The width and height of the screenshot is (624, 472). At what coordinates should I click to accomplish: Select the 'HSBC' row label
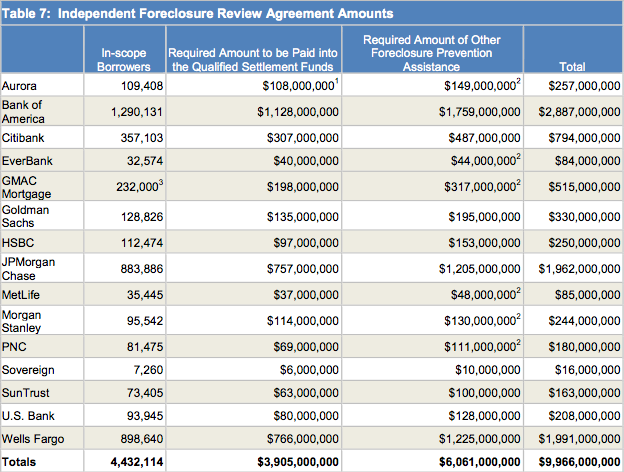click(x=18, y=243)
